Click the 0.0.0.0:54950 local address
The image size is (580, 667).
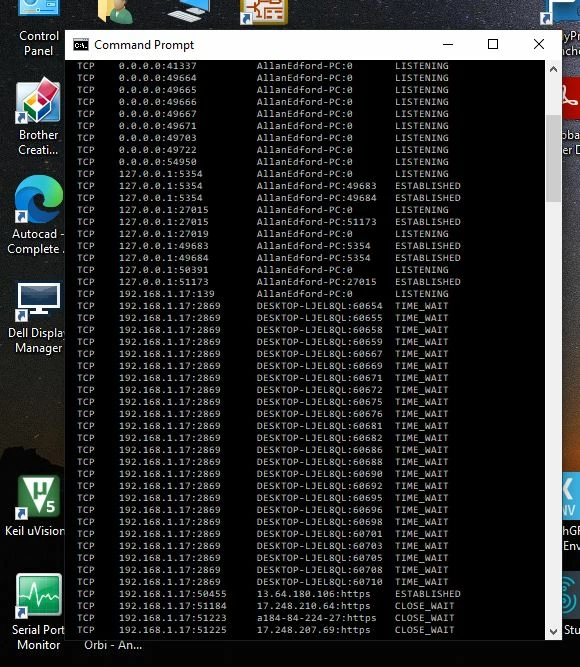[x=157, y=162]
